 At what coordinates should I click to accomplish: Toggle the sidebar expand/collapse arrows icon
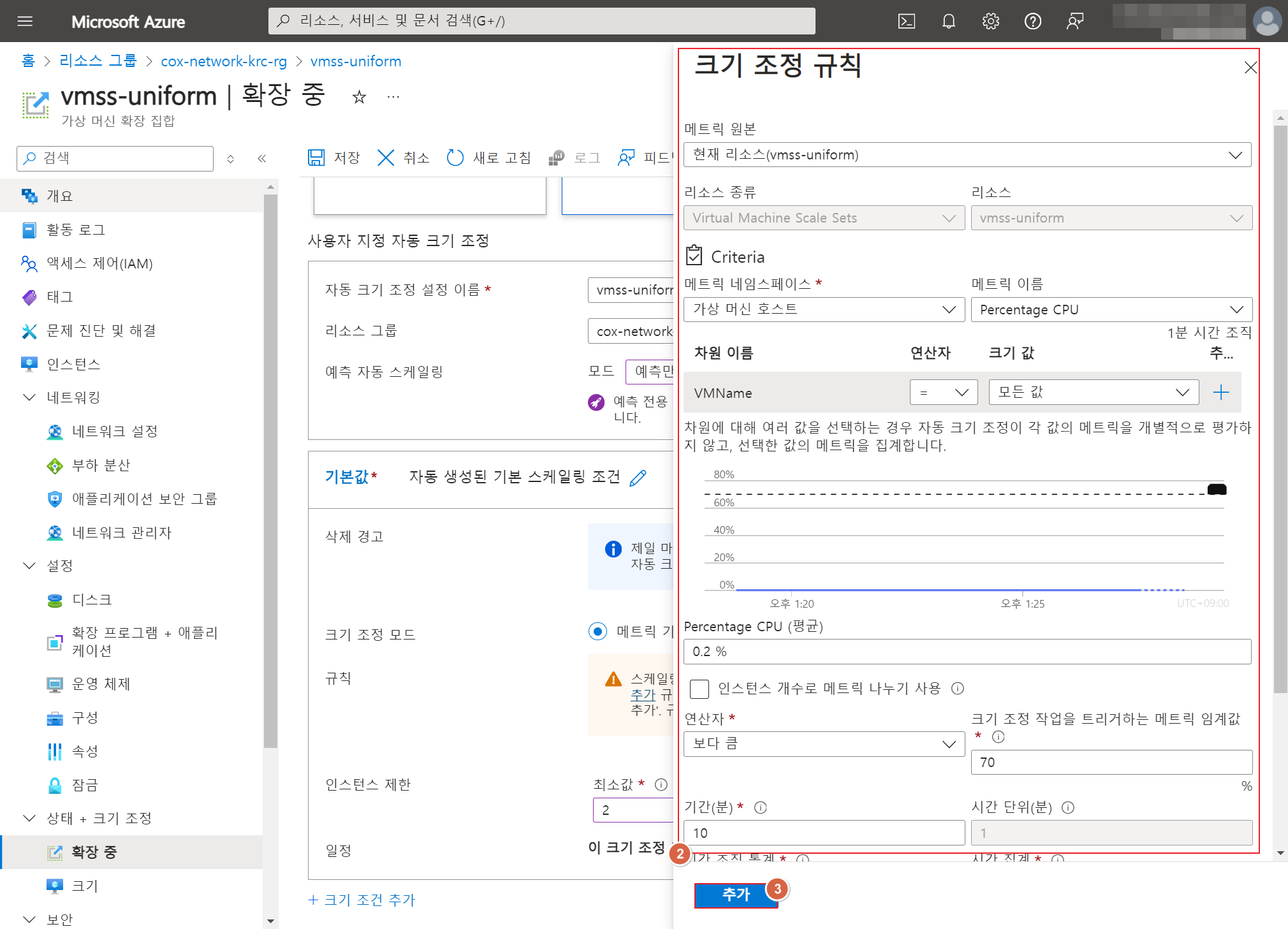pos(231,158)
